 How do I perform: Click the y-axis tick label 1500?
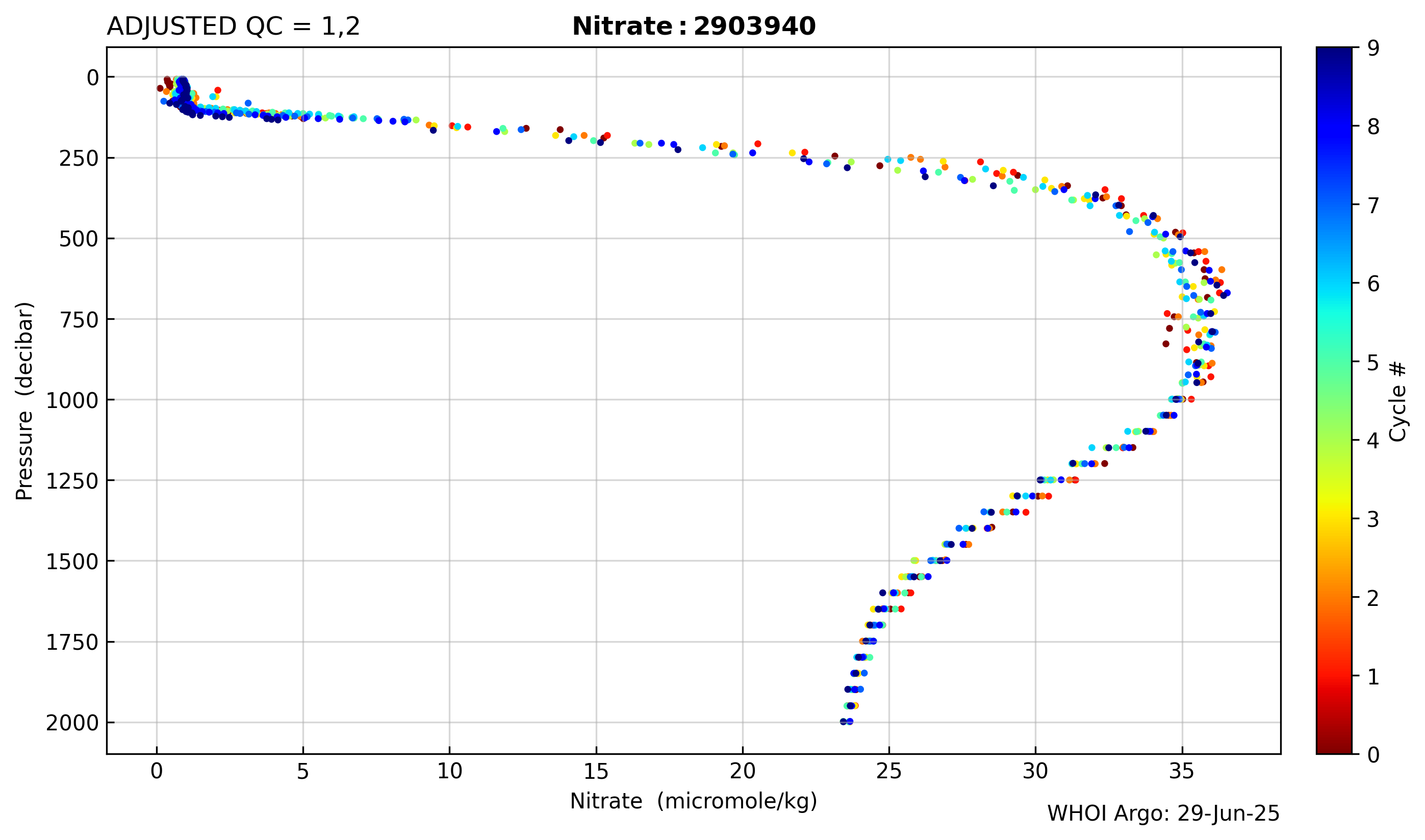(x=72, y=562)
